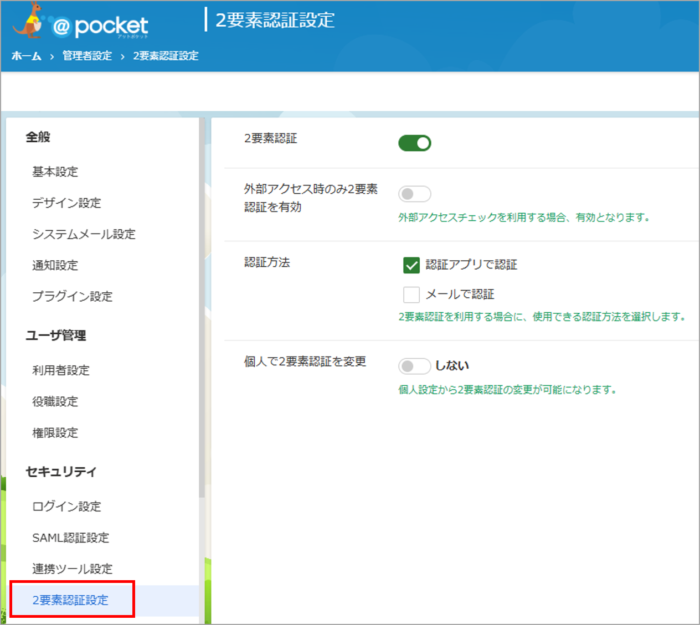Navigate to 通知設定 in the sidebar
The width and height of the screenshot is (700, 625).
(x=55, y=265)
